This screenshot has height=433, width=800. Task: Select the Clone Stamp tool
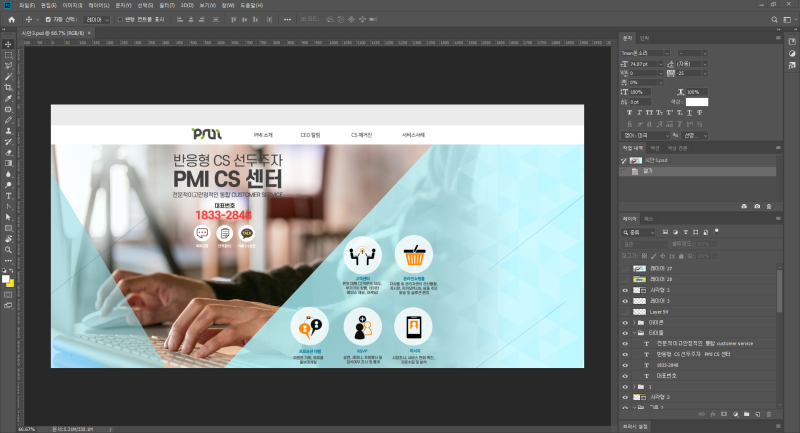(x=8, y=131)
